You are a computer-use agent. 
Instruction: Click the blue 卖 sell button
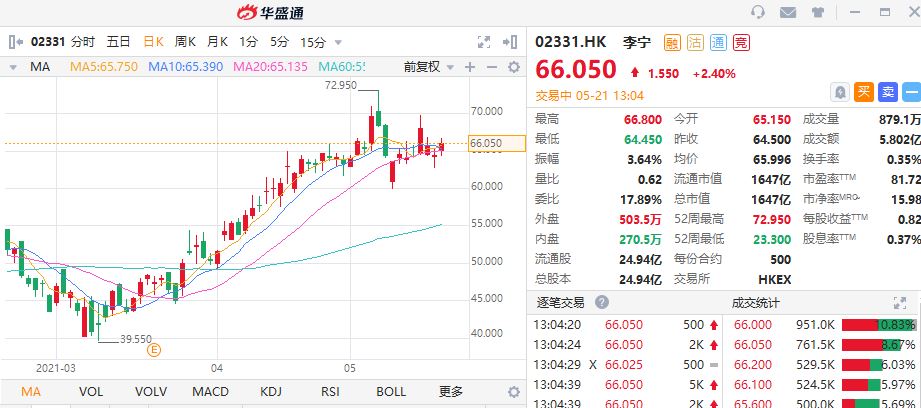tap(888, 92)
